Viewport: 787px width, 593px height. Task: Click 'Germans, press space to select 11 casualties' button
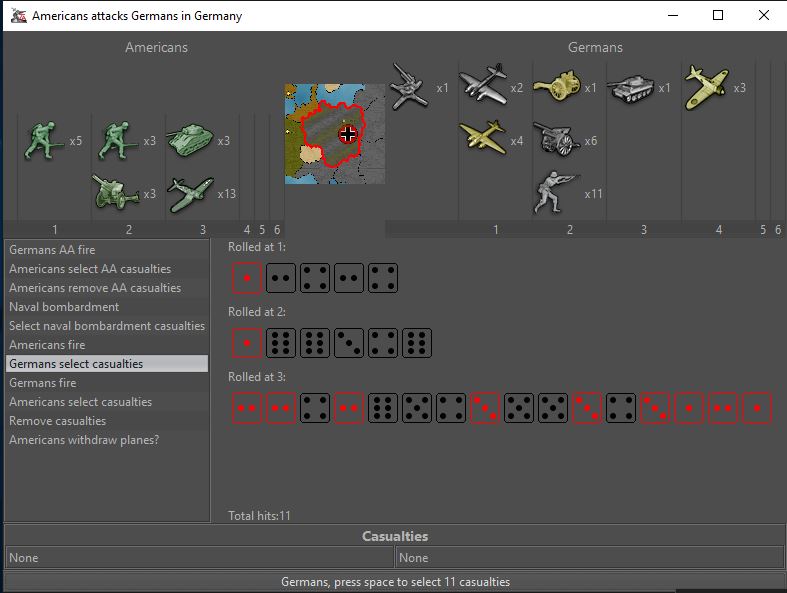(395, 582)
